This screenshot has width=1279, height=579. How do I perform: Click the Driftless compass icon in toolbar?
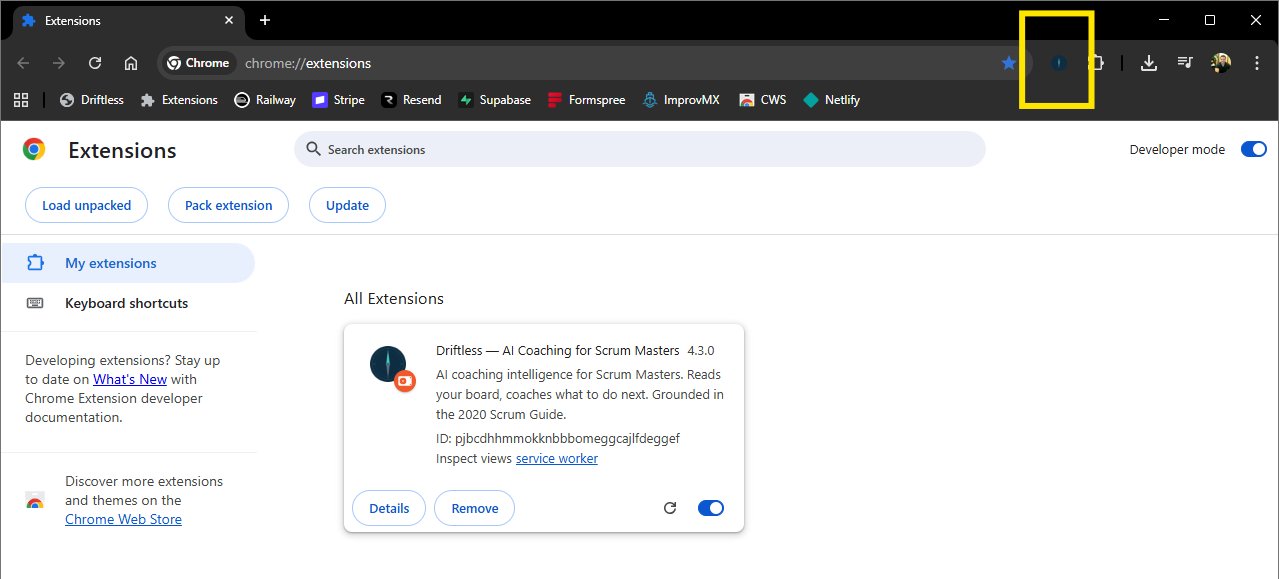(1058, 63)
